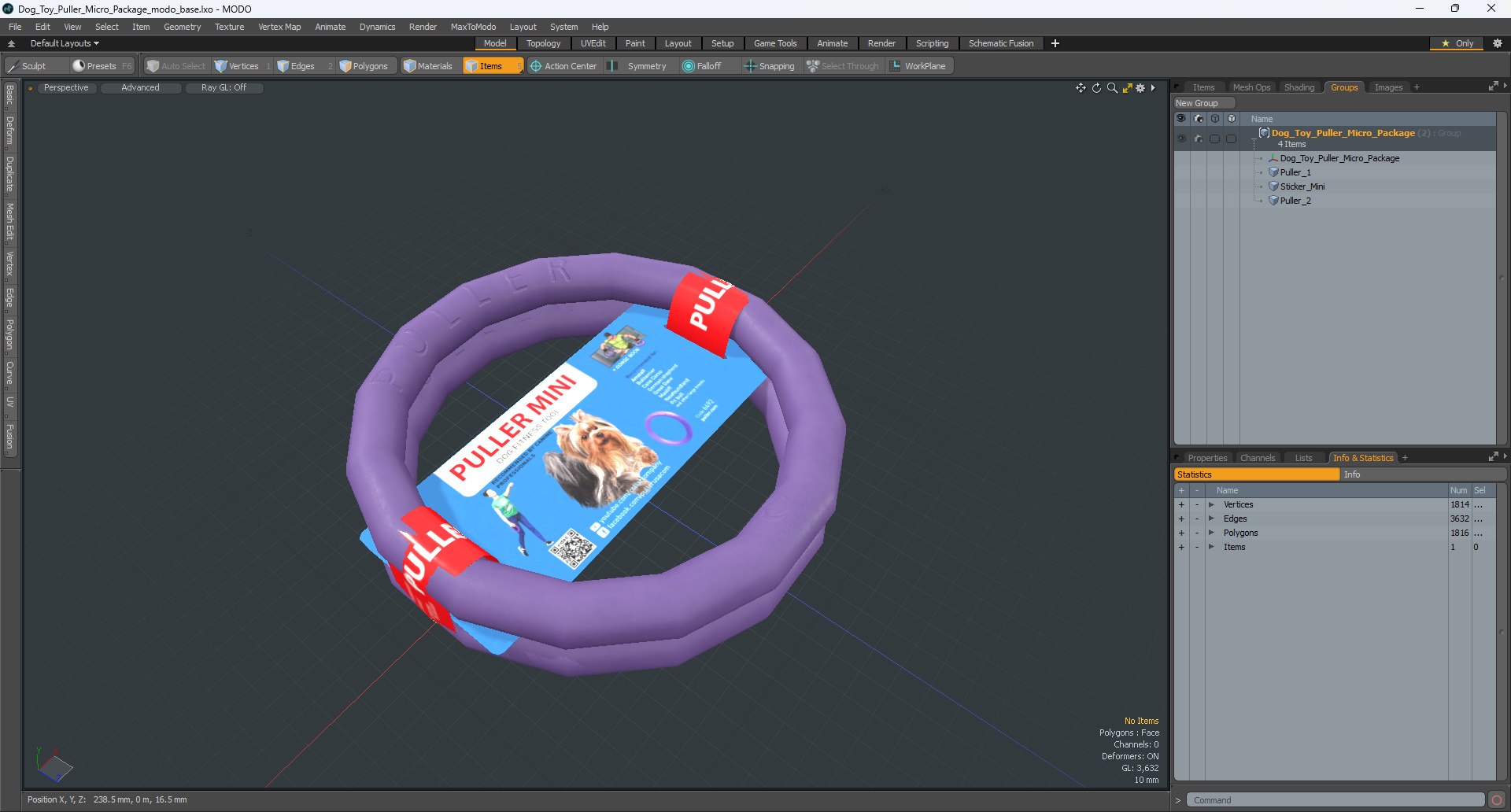Click the Ray GL: Off button
The image size is (1511, 812).
[x=224, y=88]
